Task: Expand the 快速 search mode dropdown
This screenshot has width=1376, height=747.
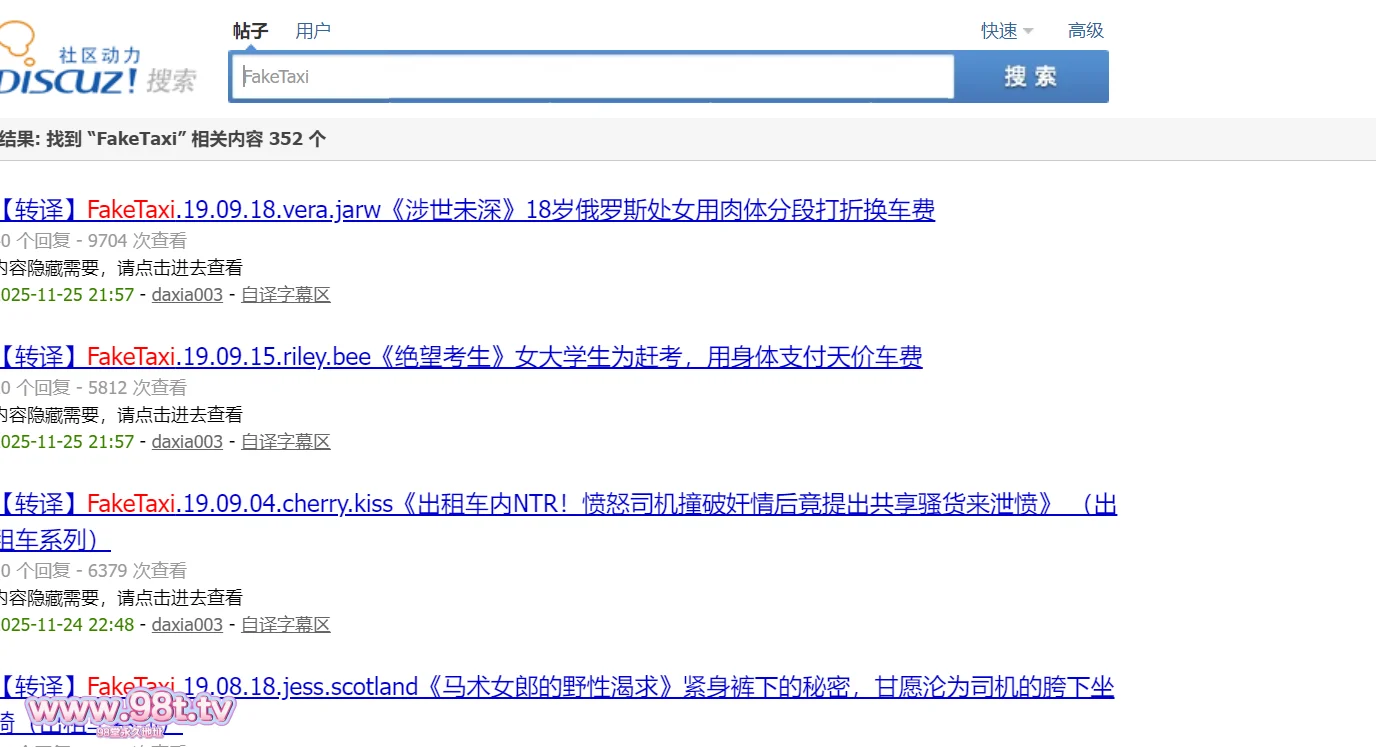Action: [1006, 31]
